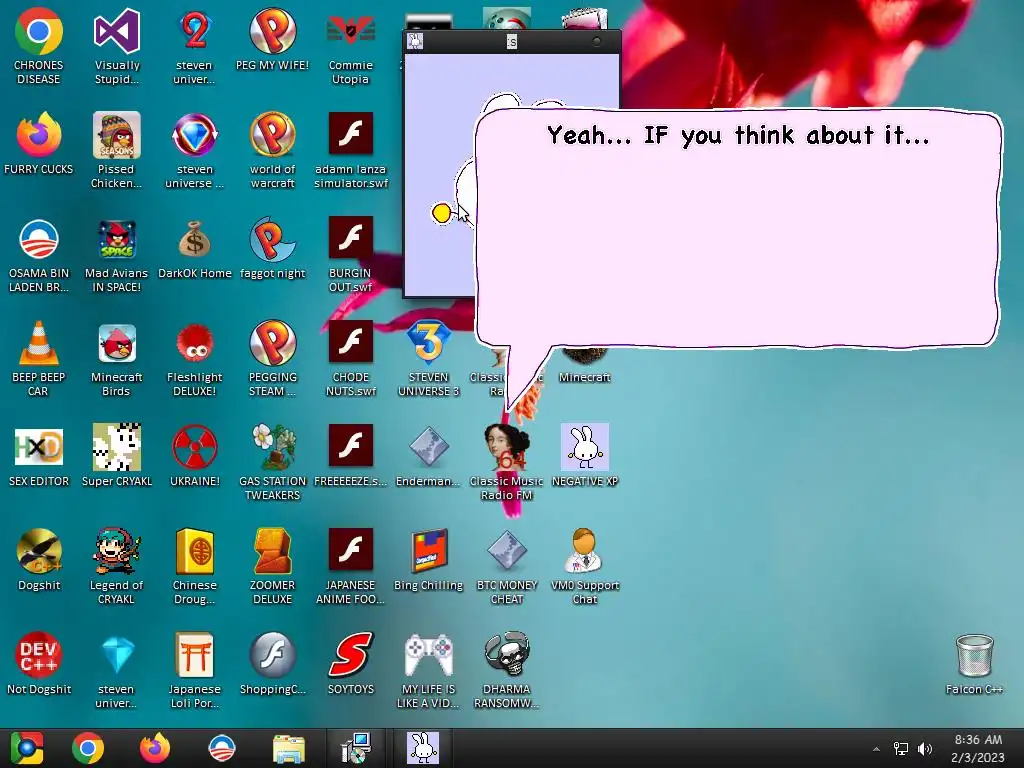This screenshot has width=1024, height=768.
Task: Open the Obama logo taskbar icon
Action: [221, 748]
